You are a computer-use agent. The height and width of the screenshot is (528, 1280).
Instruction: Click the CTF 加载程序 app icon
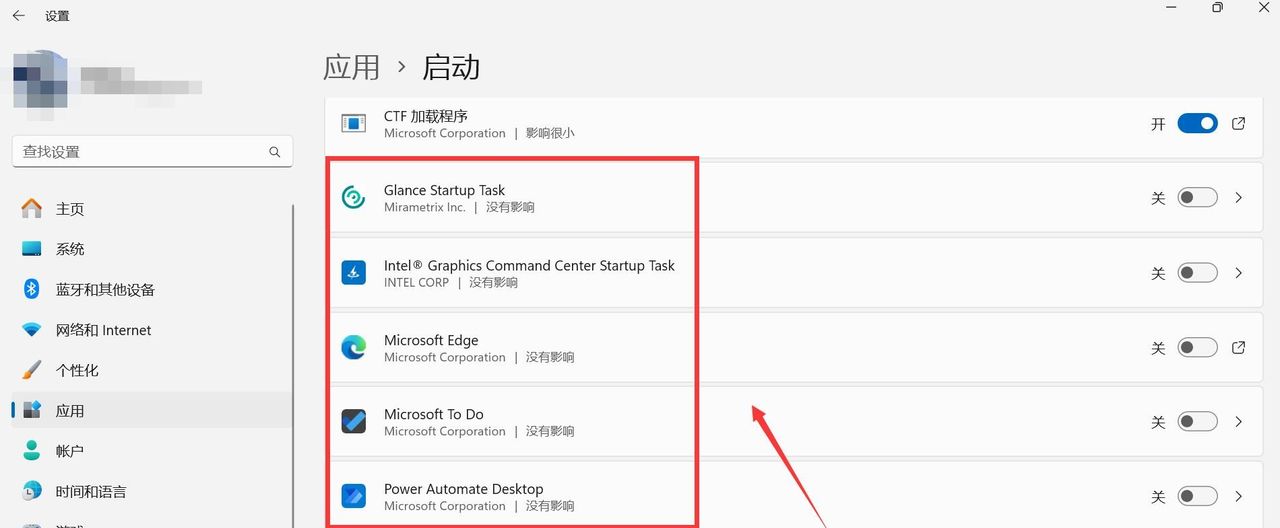click(x=353, y=124)
